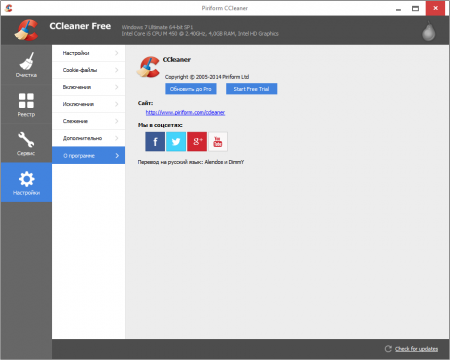This screenshot has width=450, height=360.
Task: Click the translators credit text Alendos и DimmY
Action: click(x=224, y=162)
